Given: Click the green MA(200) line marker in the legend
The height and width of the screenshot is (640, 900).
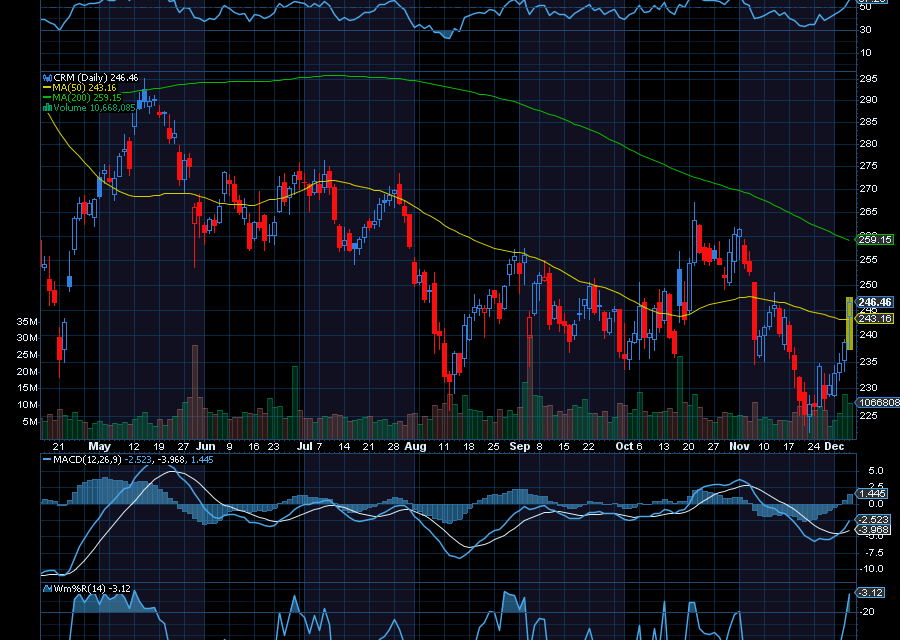Looking at the screenshot, I should 47,98.
